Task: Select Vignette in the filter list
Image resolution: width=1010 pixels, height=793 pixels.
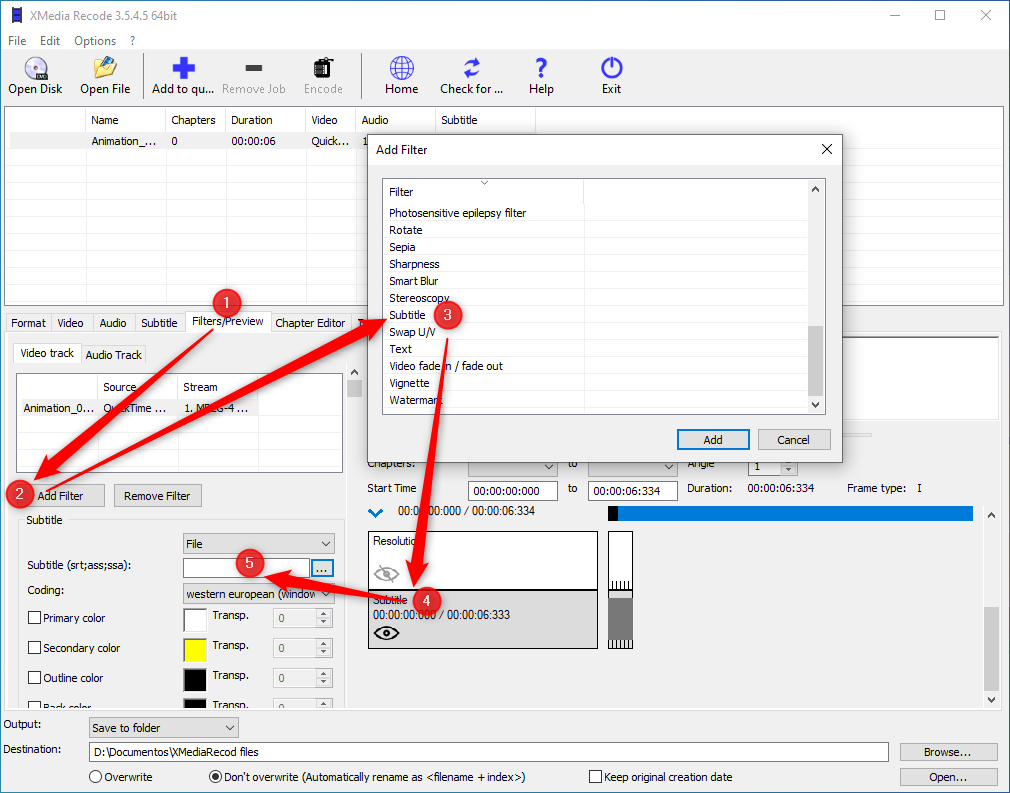Action: [x=409, y=383]
